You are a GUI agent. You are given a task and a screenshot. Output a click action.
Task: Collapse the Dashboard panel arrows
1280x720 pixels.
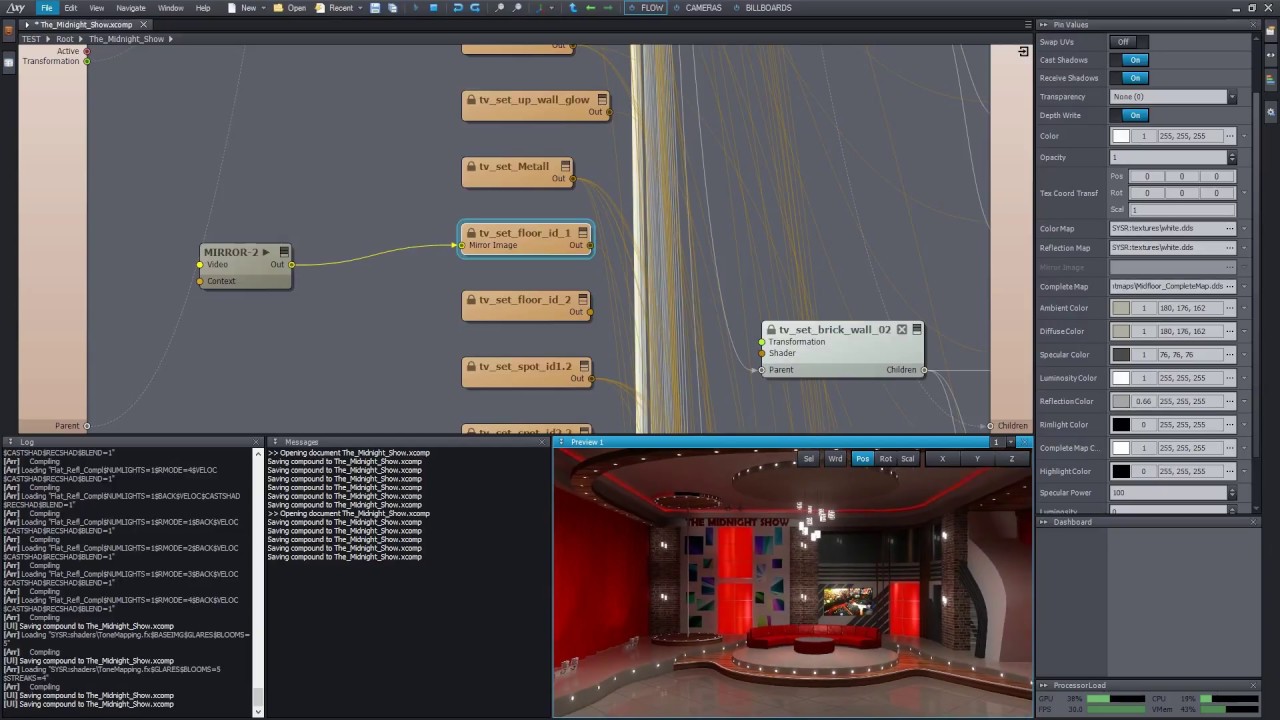pyautogui.click(x=1044, y=522)
